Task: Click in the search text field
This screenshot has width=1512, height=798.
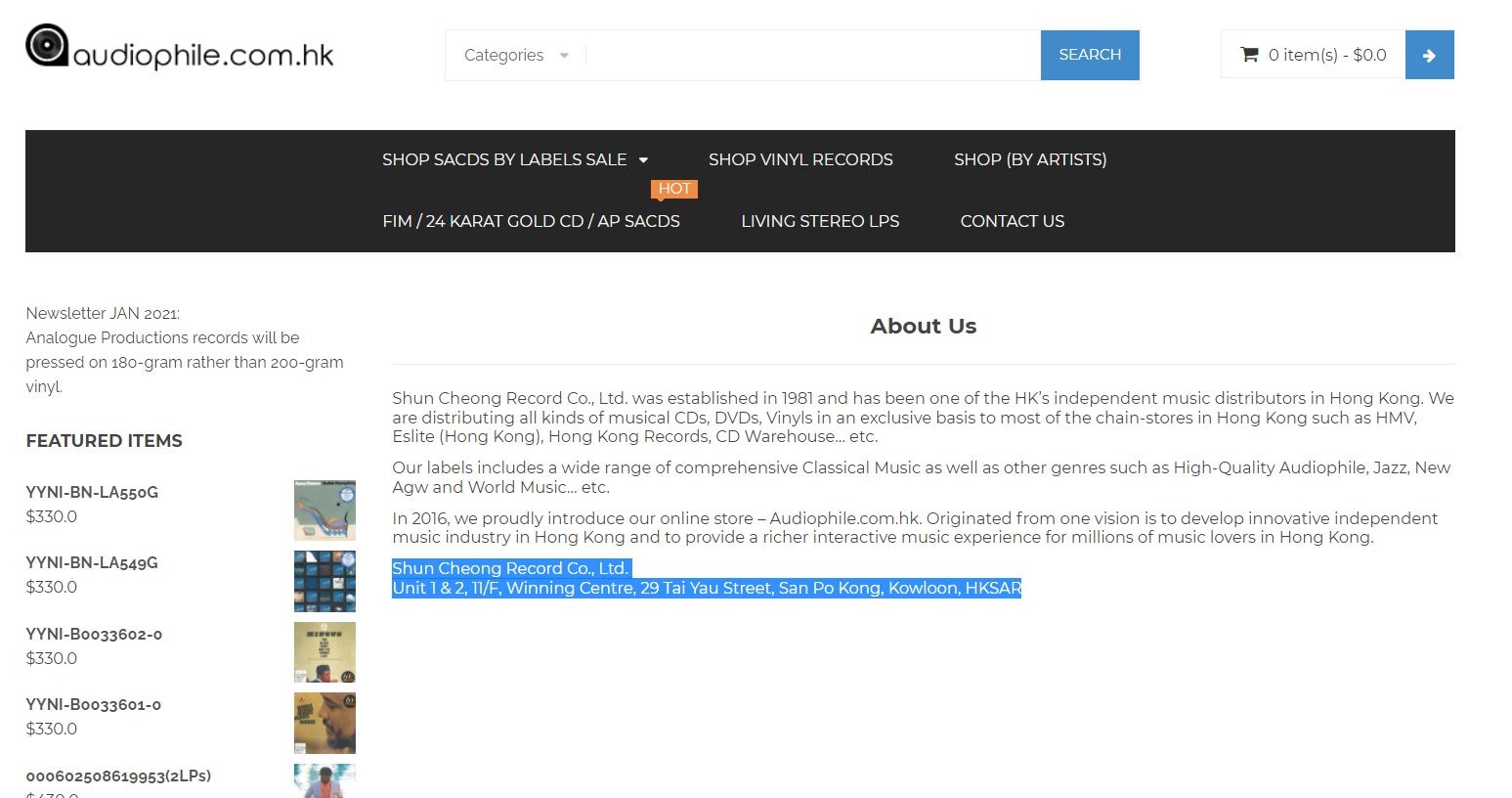Action: 811,56
